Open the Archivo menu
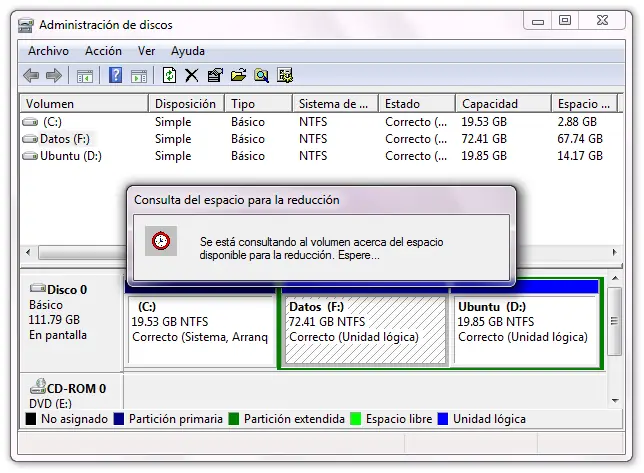The height and width of the screenshot is (473, 644). pyautogui.click(x=48, y=51)
